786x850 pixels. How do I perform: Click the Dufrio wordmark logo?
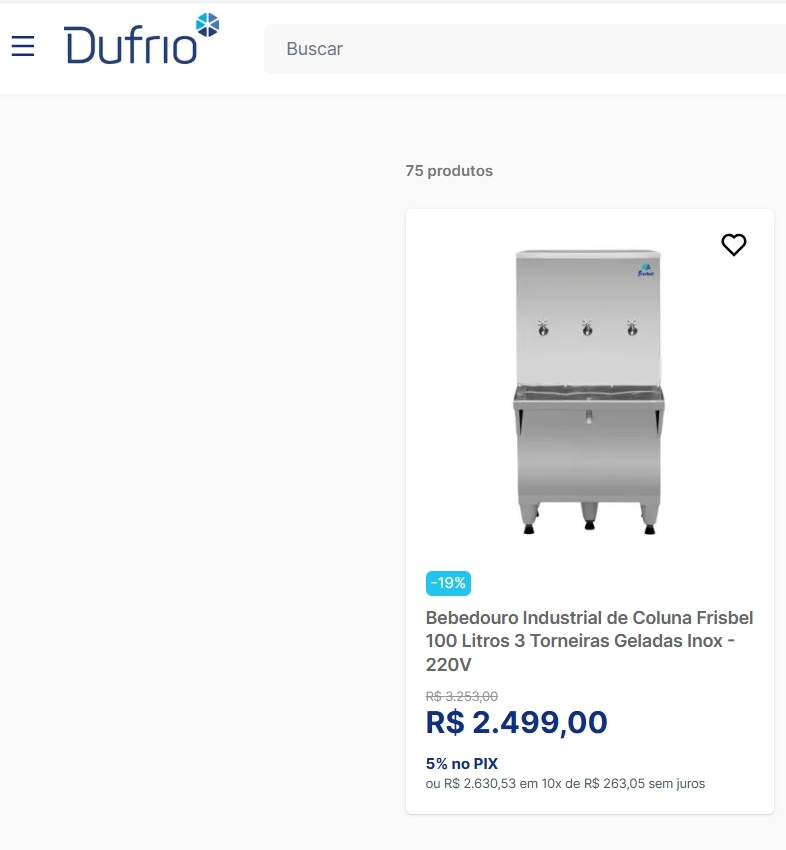click(x=130, y=46)
